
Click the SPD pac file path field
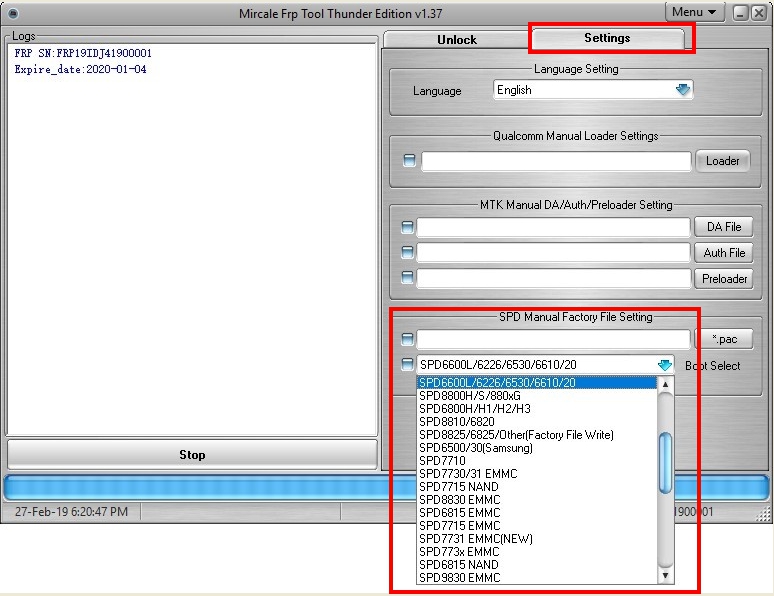tap(553, 339)
